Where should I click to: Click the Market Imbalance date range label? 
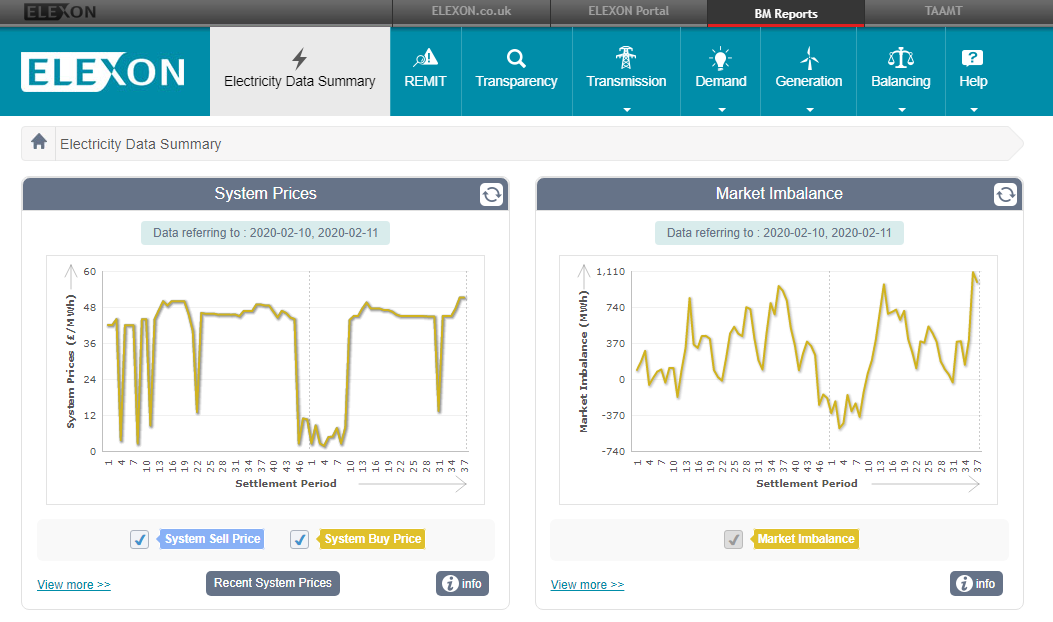pos(779,233)
